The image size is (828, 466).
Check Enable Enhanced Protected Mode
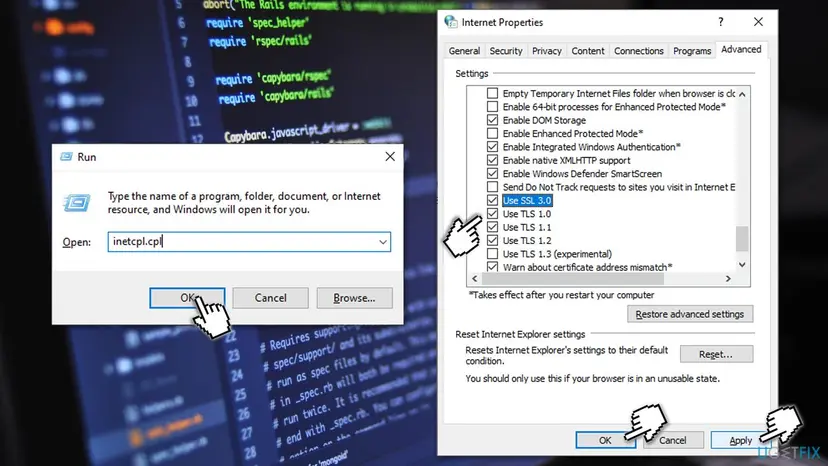coord(492,133)
